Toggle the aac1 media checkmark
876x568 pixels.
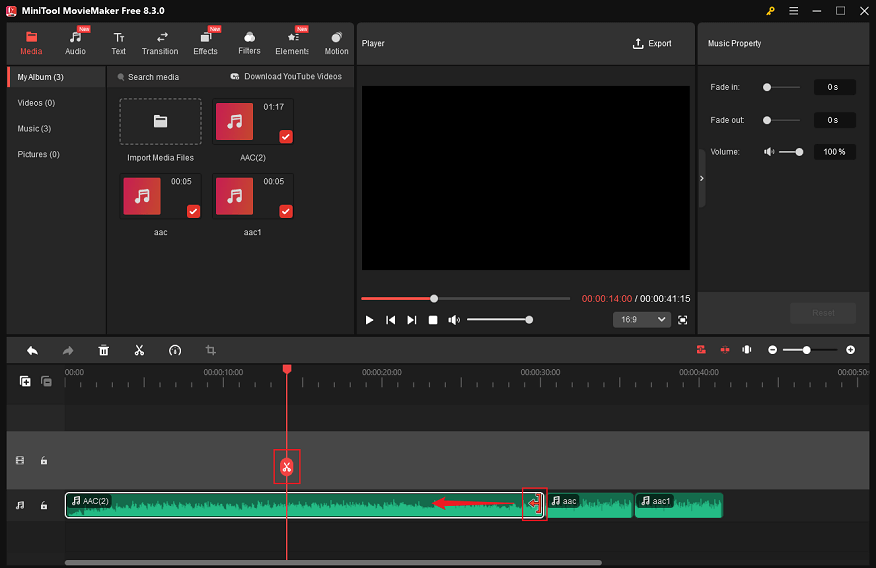(x=285, y=211)
